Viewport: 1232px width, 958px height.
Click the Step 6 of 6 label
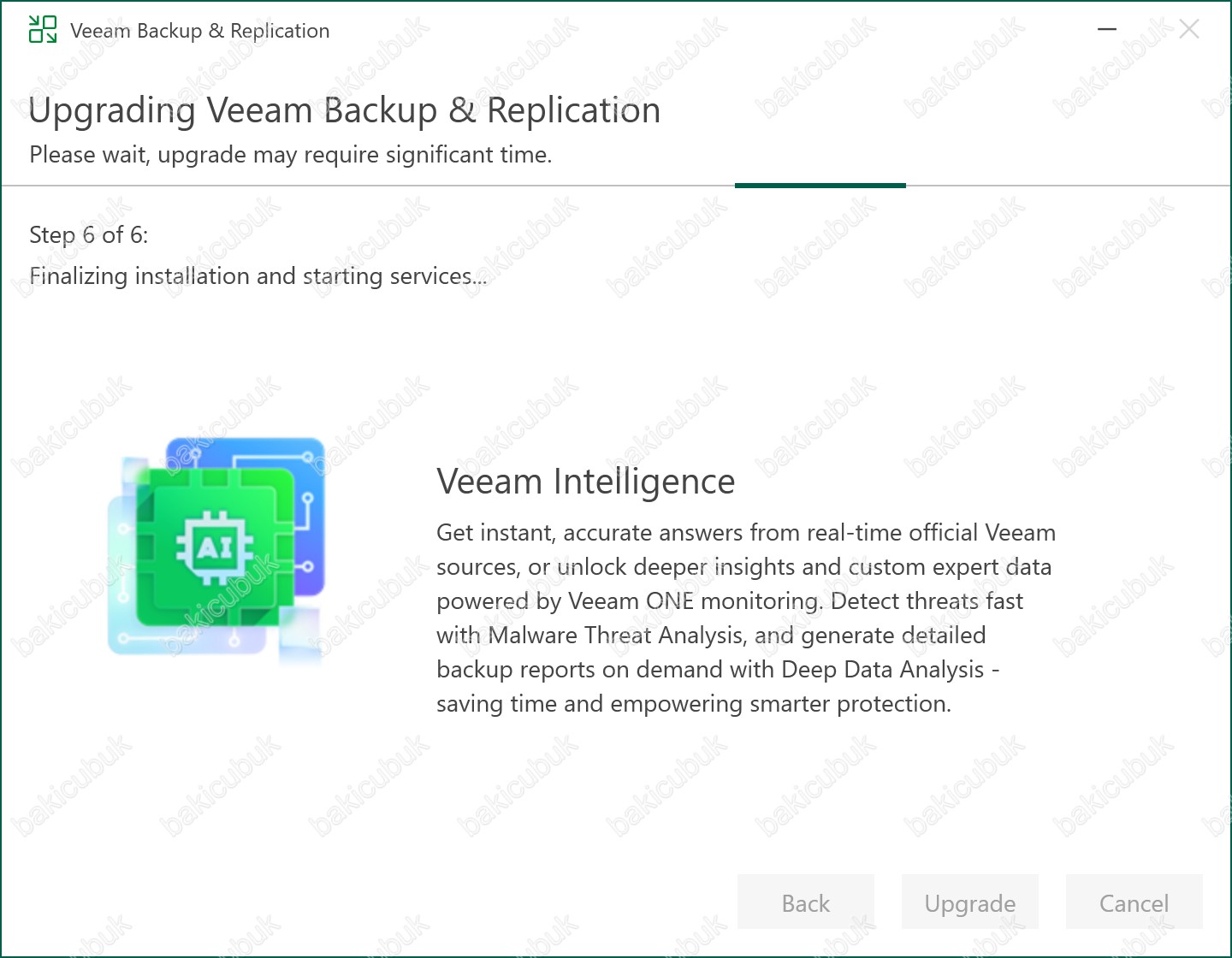pyautogui.click(x=89, y=235)
